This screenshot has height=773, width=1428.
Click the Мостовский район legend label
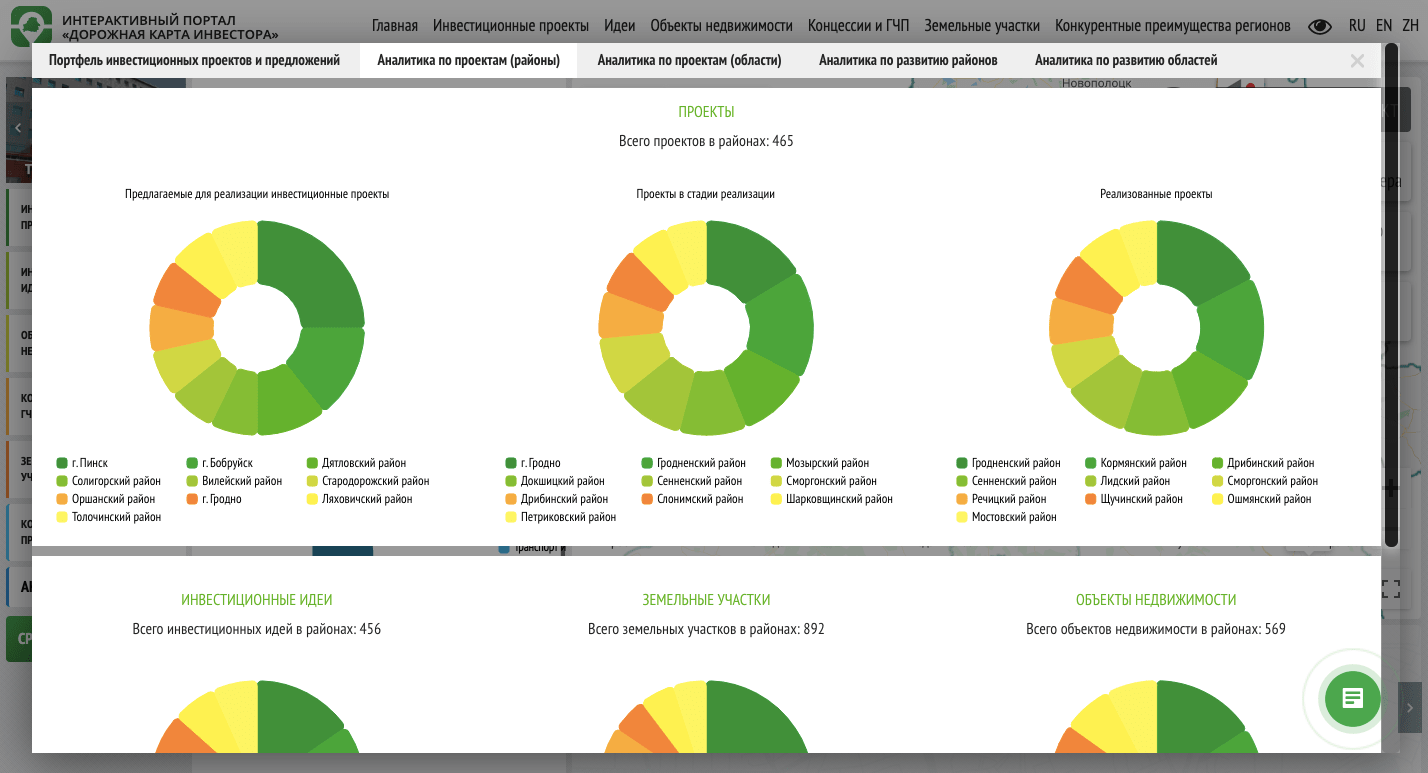pos(1014,517)
